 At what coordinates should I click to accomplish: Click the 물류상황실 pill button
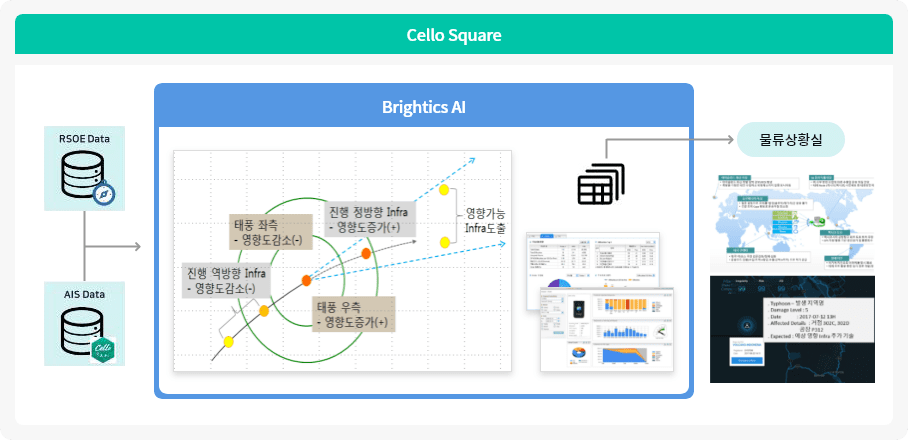click(x=790, y=140)
